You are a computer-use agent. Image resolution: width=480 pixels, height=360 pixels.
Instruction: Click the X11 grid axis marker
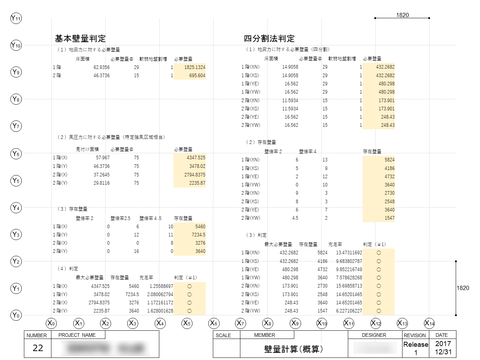pyautogui.click(x=349, y=323)
